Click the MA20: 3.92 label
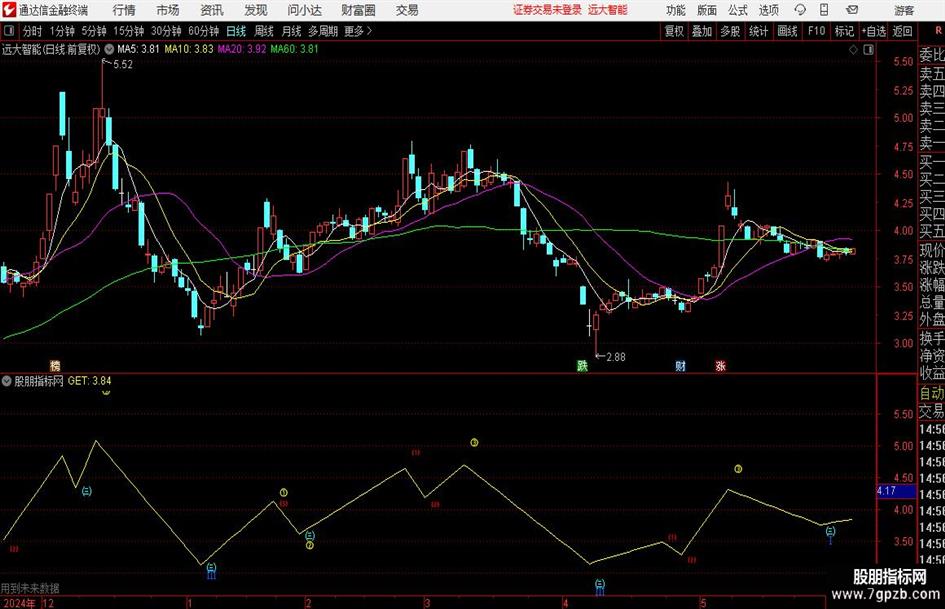The width and height of the screenshot is (945, 609). point(242,49)
